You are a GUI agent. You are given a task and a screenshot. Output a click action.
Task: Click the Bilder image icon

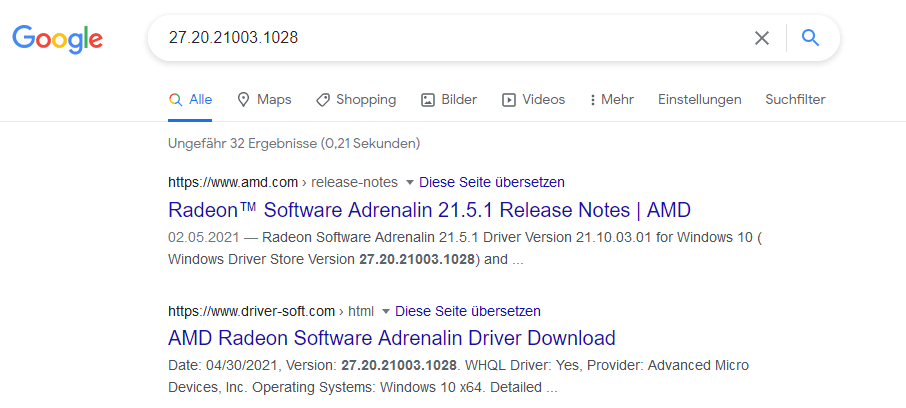428,100
